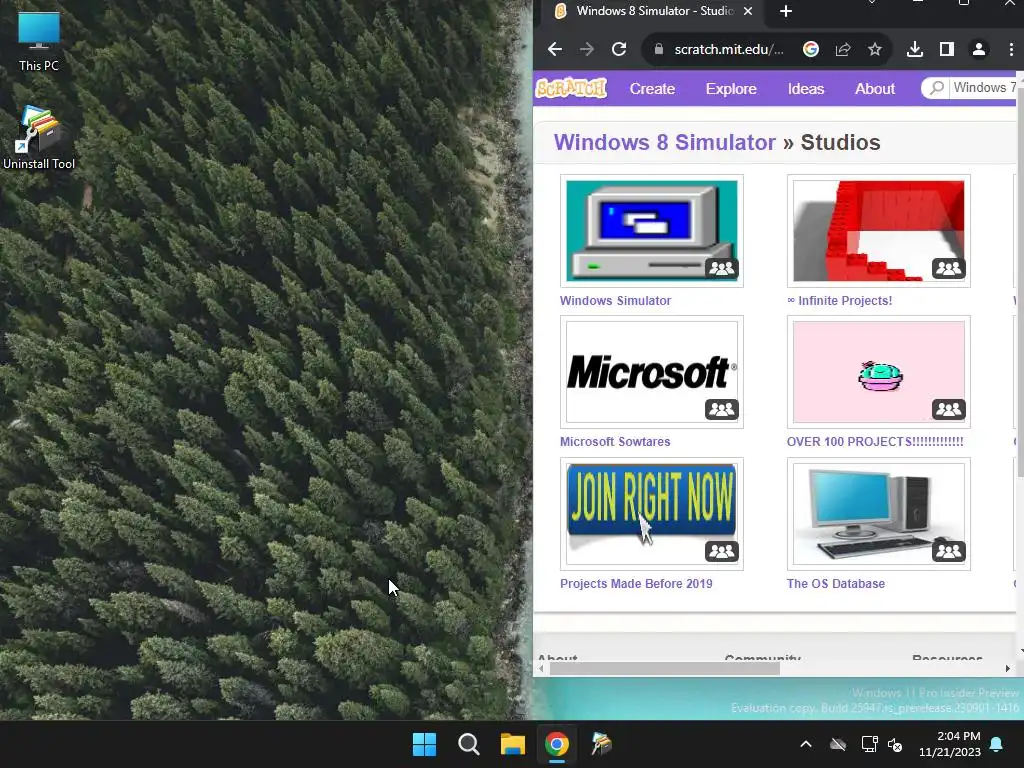Click the Chrome forward arrow
The height and width of the screenshot is (768, 1024).
586,49
